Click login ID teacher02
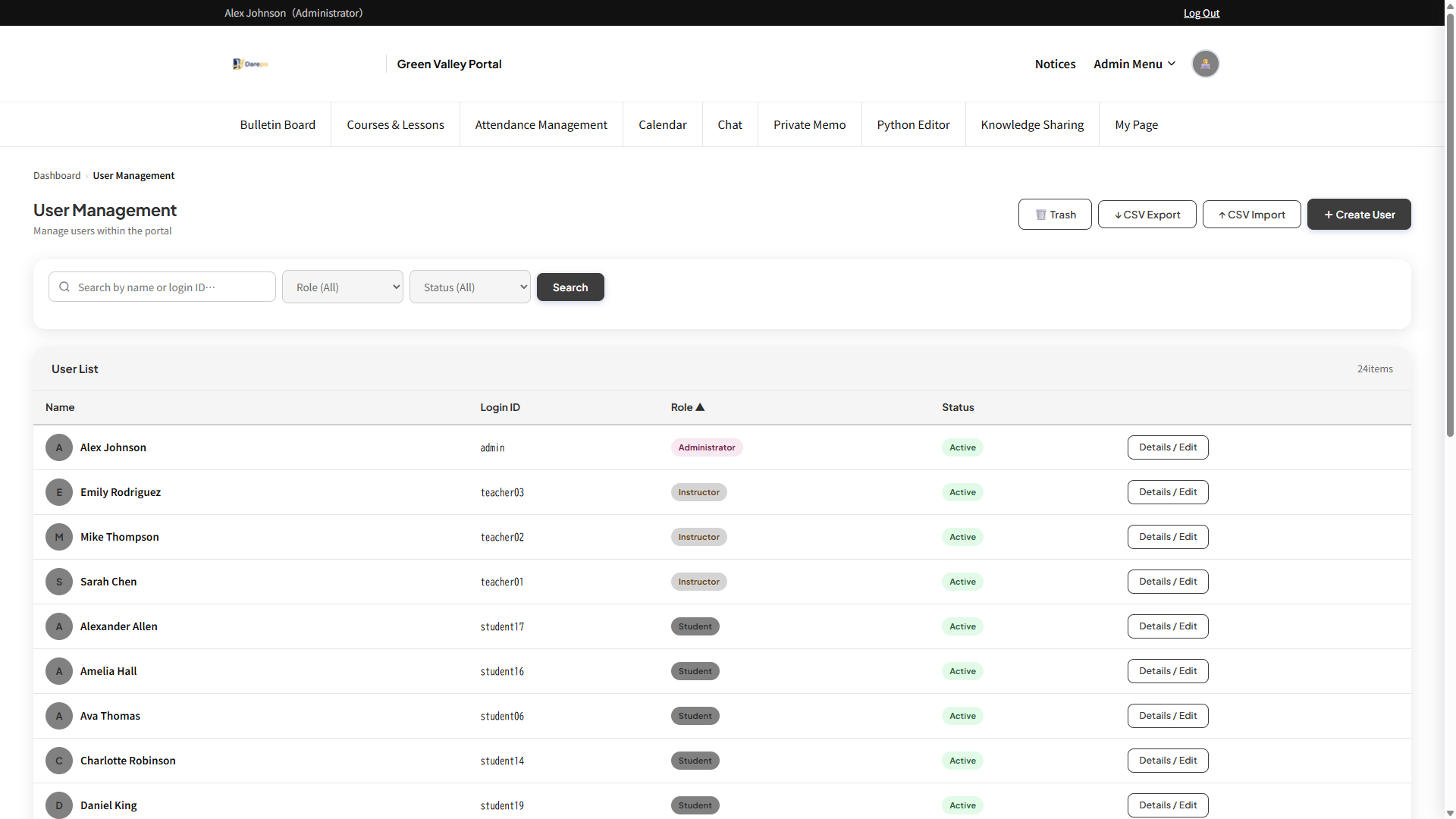The height and width of the screenshot is (819, 1456). (x=502, y=537)
